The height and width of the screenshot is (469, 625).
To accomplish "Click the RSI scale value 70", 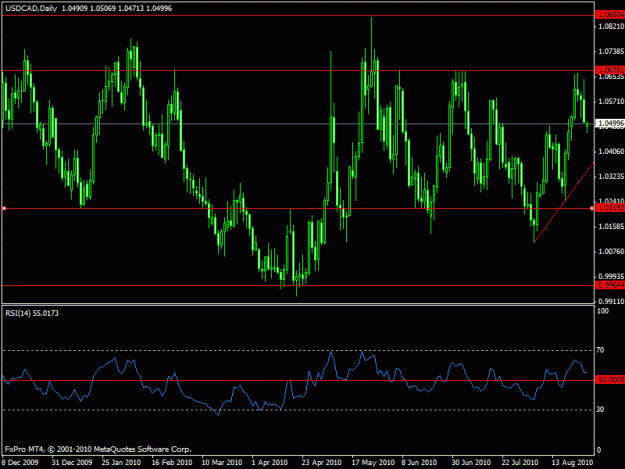I will 600,350.
